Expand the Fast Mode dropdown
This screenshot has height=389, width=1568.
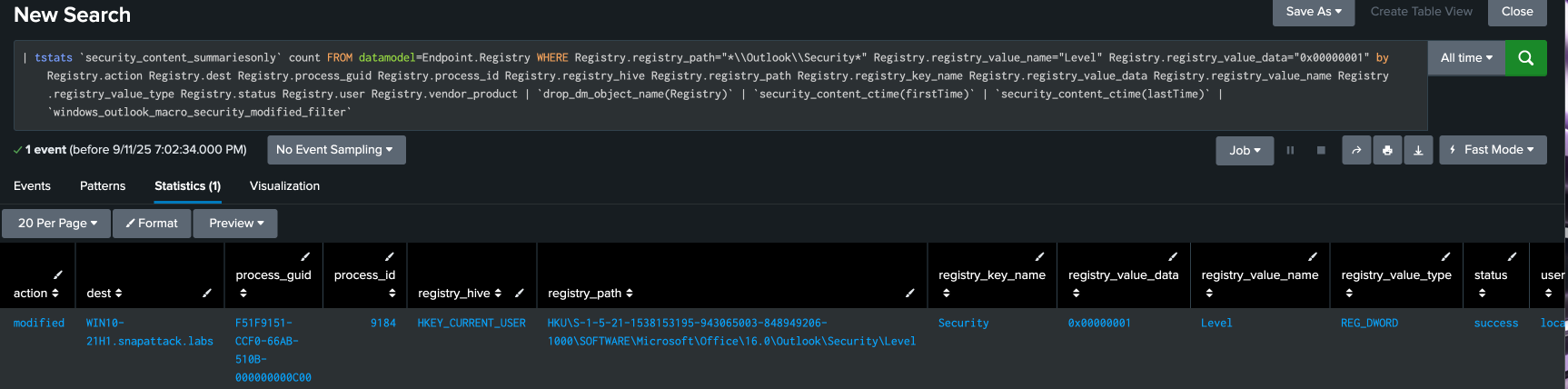point(1493,150)
